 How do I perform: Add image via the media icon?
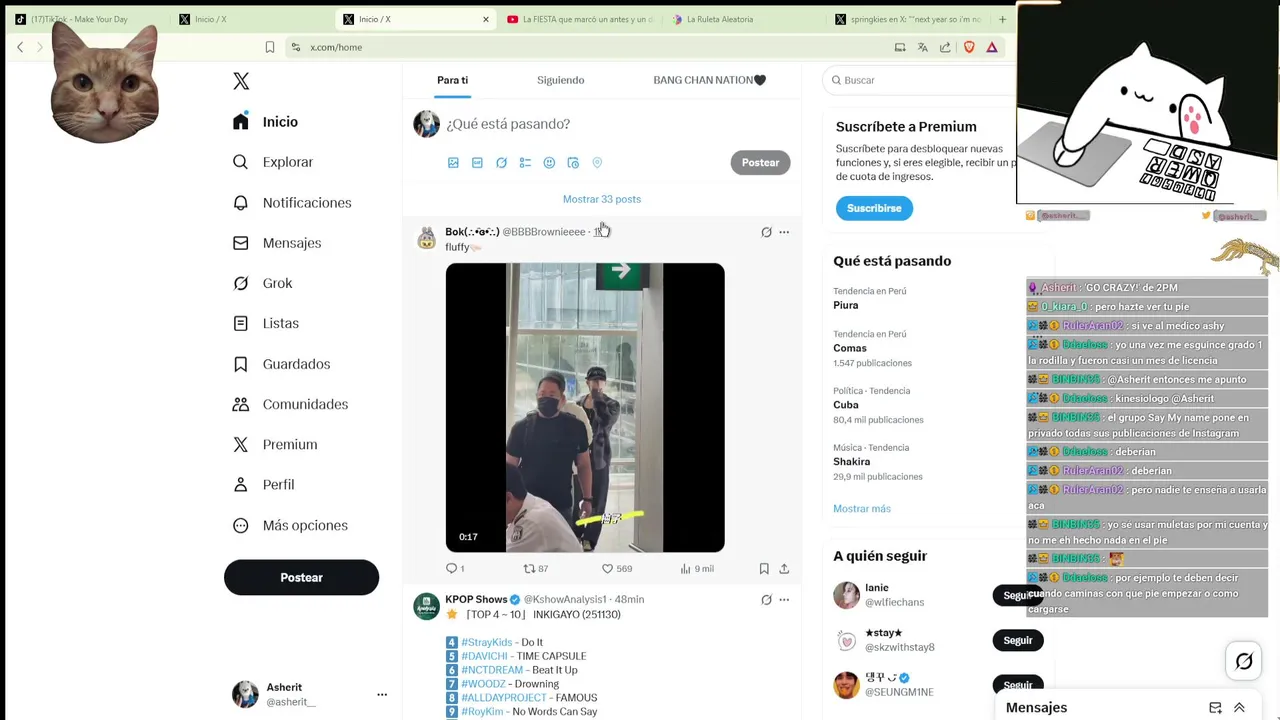(453, 163)
